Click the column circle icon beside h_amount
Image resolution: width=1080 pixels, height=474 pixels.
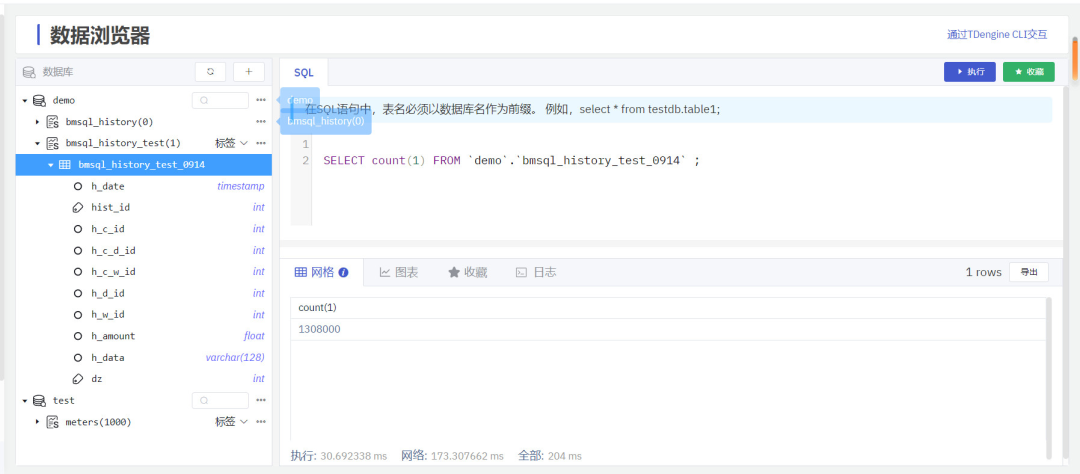coord(78,336)
